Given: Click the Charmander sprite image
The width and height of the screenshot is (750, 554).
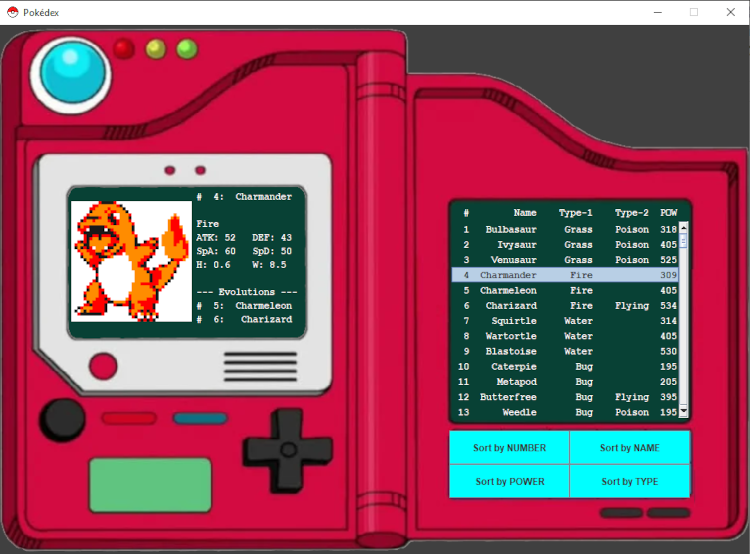Looking at the screenshot, I should pos(132,261).
